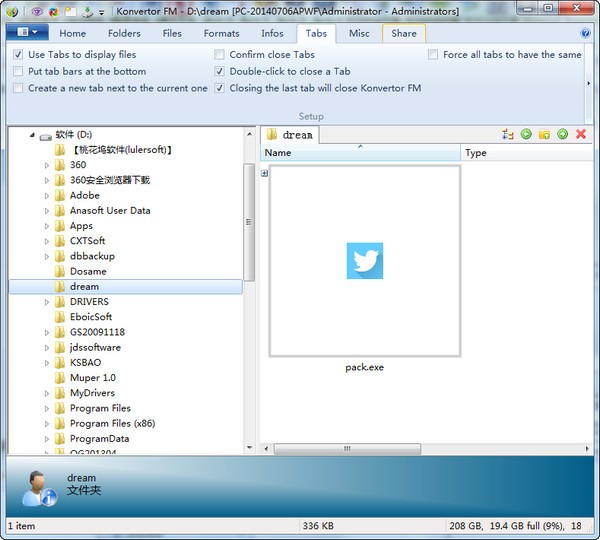Click the file list horizontal scrollbar thumb
600x540 pixels.
pos(347,449)
